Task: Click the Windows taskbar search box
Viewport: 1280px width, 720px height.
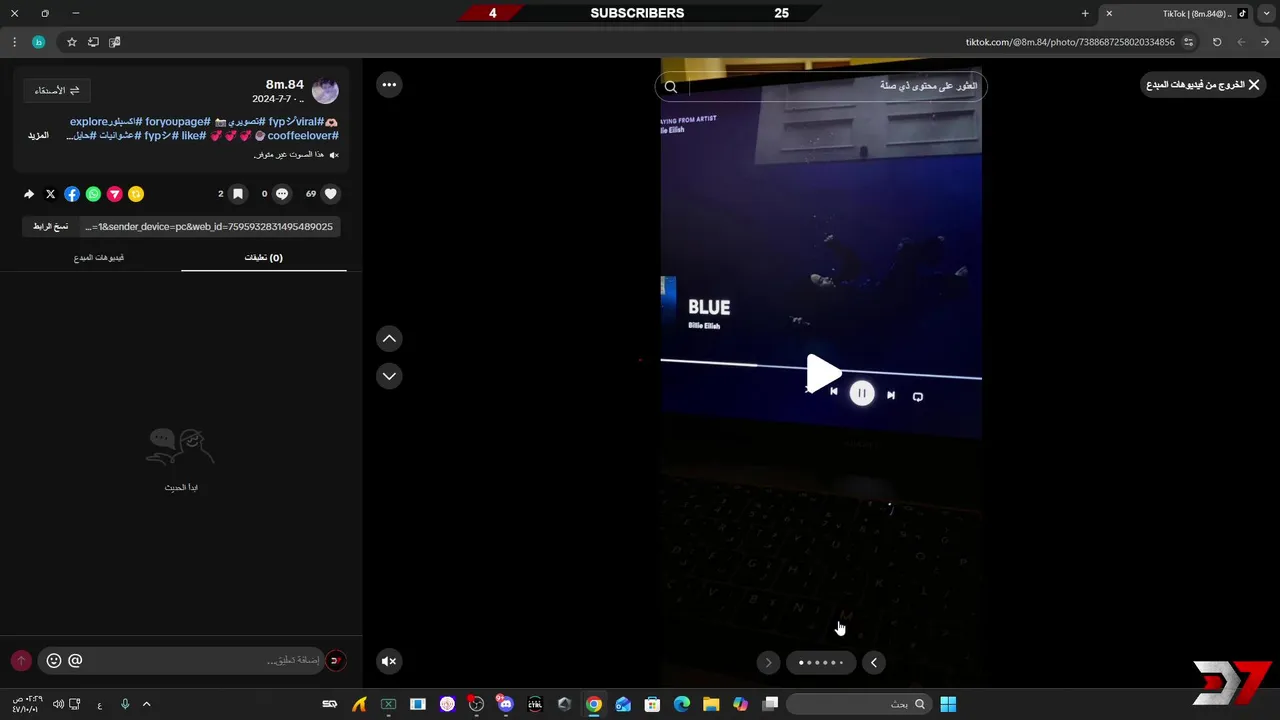Action: (x=859, y=704)
